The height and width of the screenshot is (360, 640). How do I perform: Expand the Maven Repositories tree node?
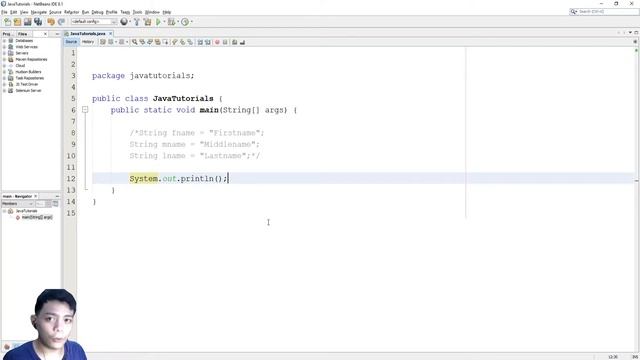click(x=4, y=60)
